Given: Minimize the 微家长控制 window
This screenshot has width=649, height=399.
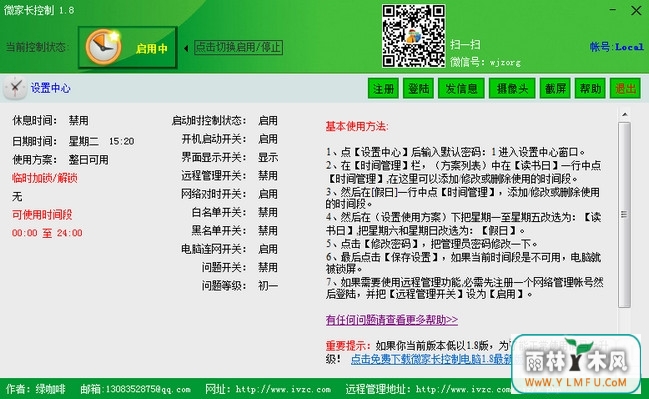Looking at the screenshot, I should click(613, 10).
